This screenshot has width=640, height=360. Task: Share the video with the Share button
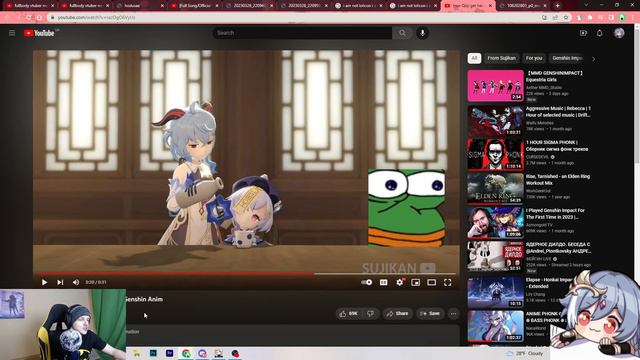[397, 313]
